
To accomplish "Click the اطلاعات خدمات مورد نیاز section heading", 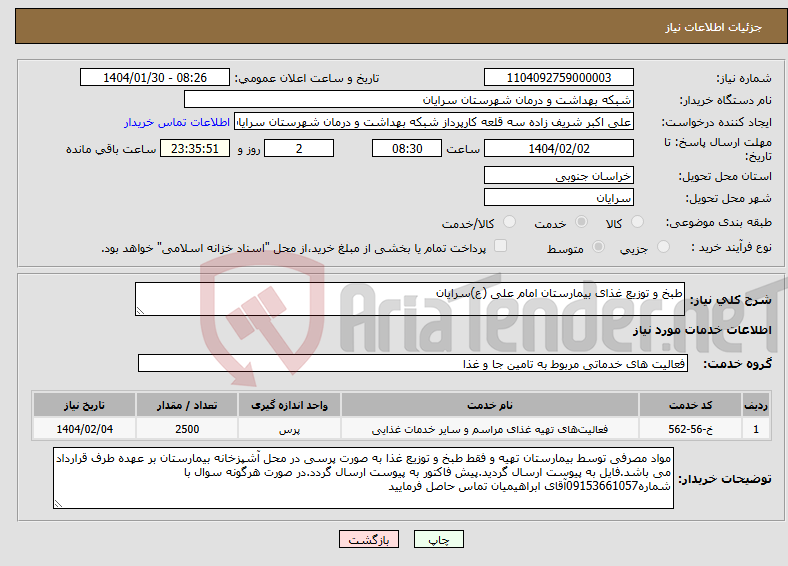I will 702,330.
